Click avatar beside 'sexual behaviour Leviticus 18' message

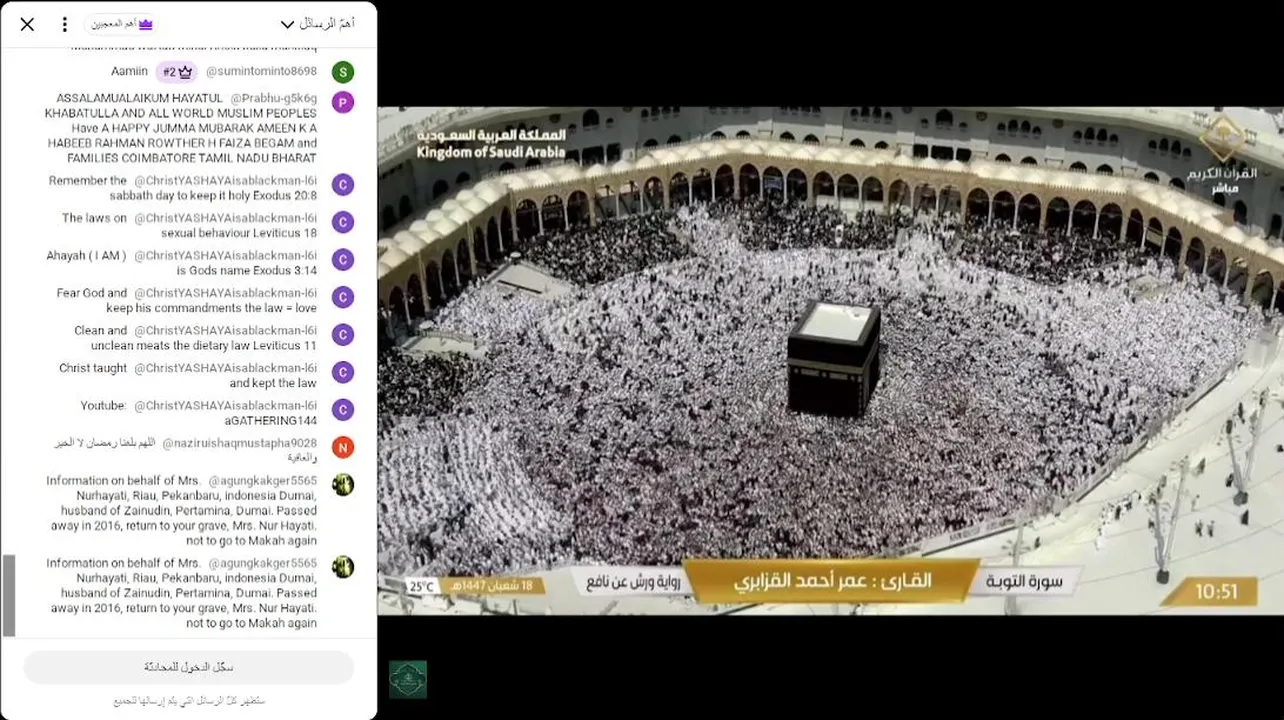343,222
